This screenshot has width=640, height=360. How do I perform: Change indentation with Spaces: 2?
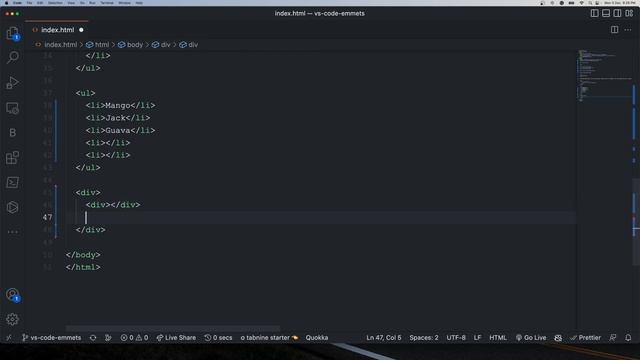pos(424,338)
